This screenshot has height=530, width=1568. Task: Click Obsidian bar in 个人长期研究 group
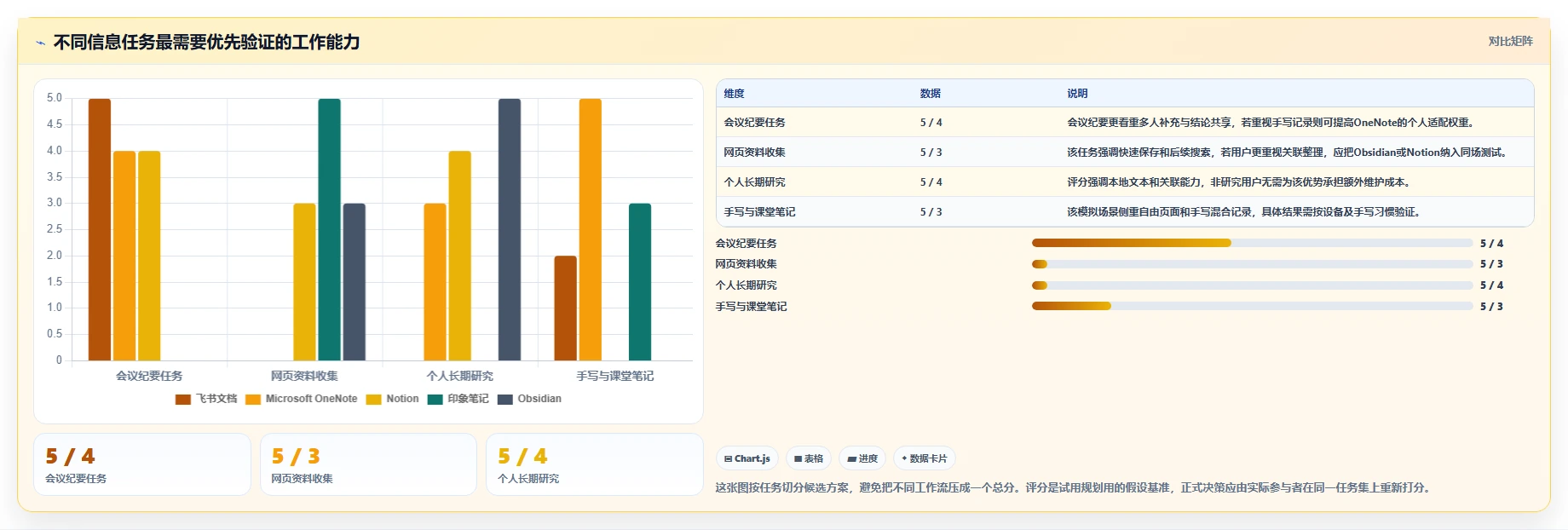click(x=510, y=229)
